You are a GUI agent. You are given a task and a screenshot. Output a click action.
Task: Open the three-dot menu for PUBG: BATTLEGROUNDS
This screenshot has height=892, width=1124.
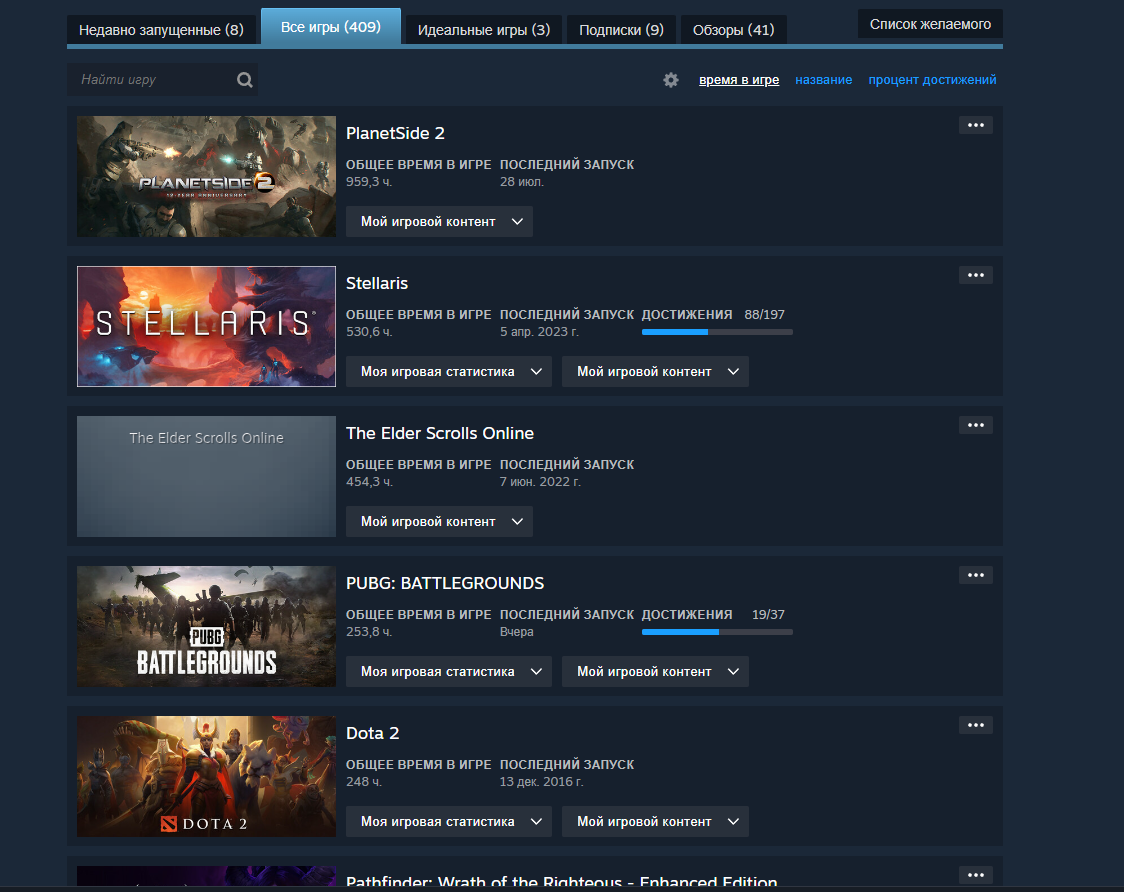point(976,575)
